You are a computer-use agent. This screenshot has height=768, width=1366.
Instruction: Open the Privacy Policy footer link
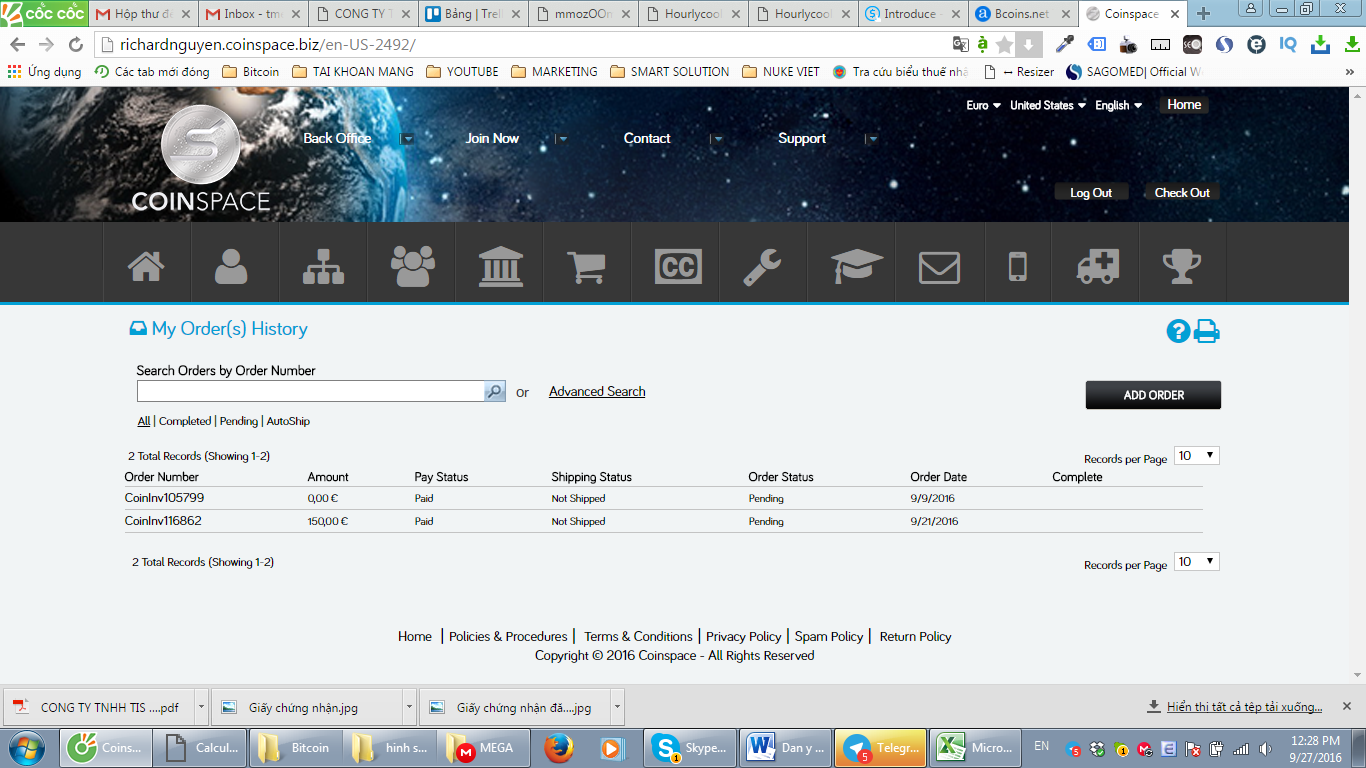[743, 637]
